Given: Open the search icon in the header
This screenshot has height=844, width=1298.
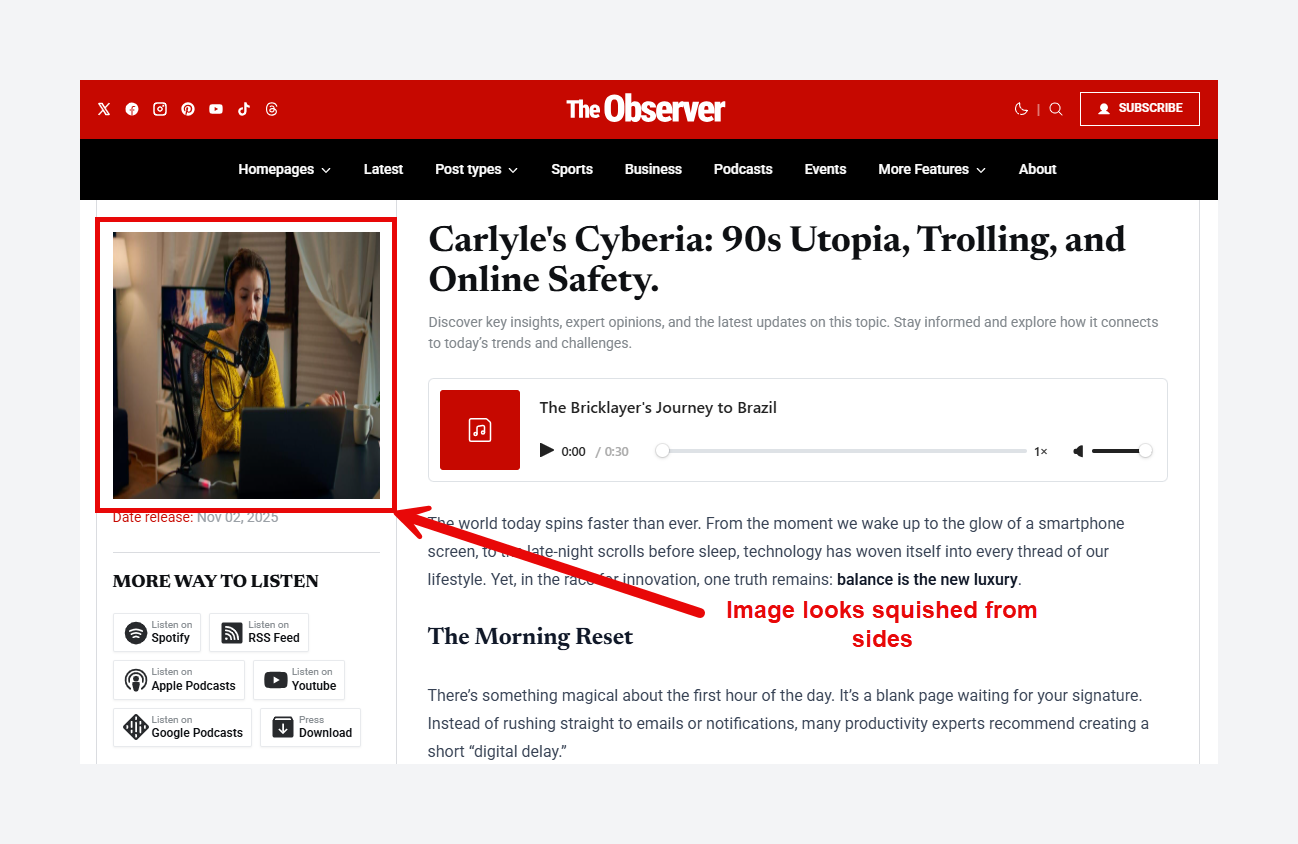Looking at the screenshot, I should click(1056, 108).
